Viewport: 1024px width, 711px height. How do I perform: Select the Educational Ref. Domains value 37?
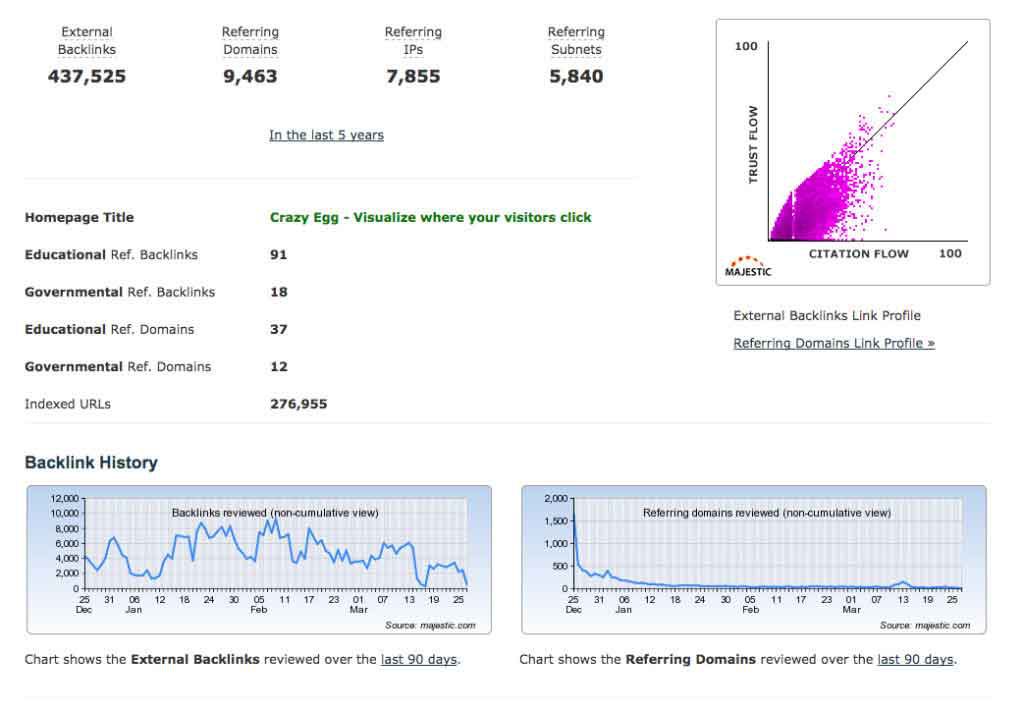pos(279,329)
